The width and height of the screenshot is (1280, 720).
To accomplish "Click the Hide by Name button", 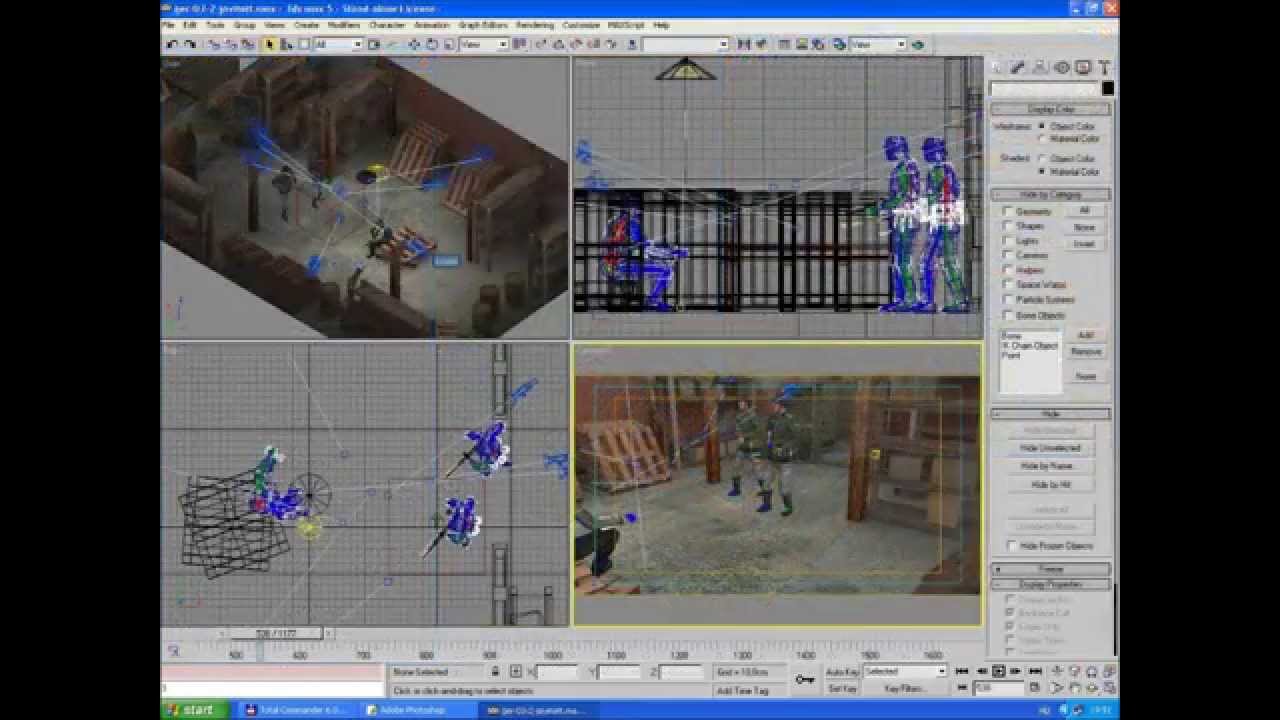I will coord(1050,466).
